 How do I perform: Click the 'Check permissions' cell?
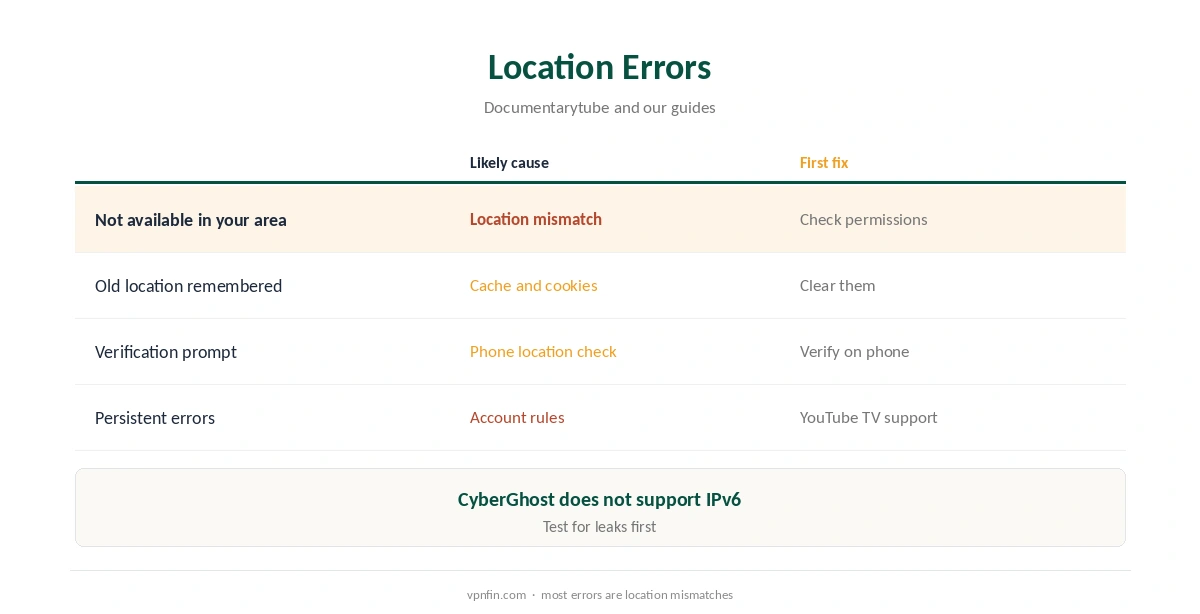pos(863,220)
